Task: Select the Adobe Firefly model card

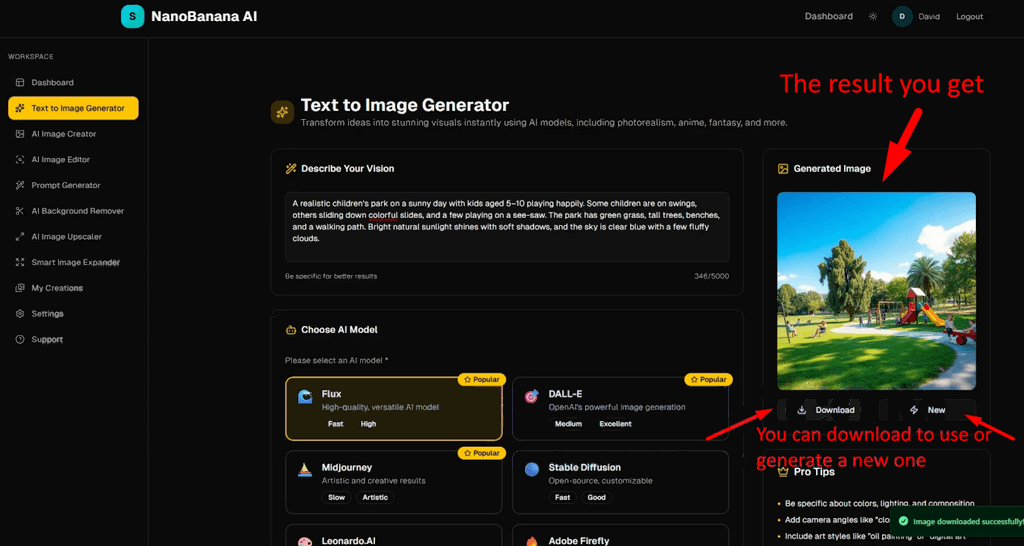Action: click(x=620, y=535)
